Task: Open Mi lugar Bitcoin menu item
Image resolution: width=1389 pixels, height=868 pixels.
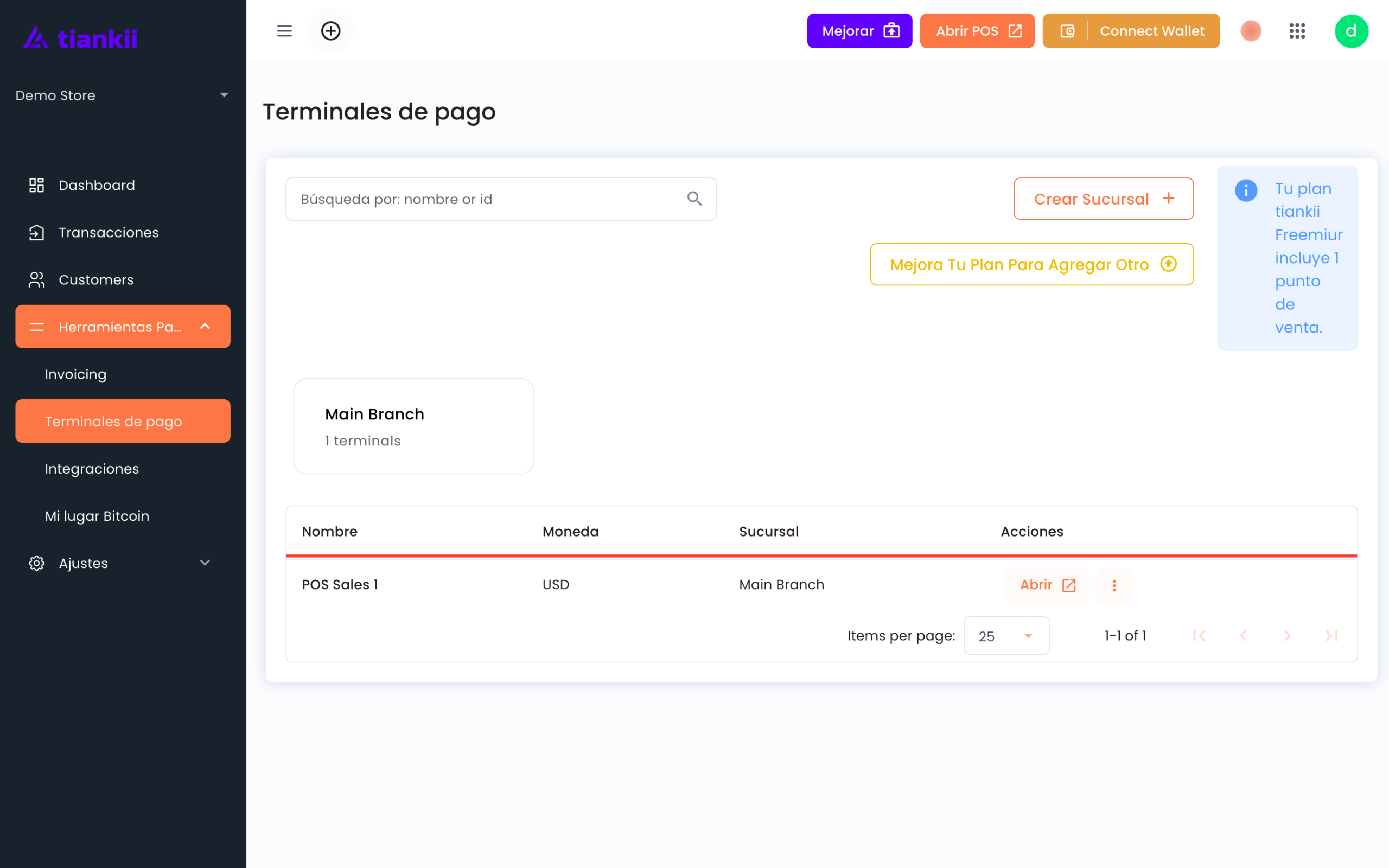Action: [x=123, y=516]
